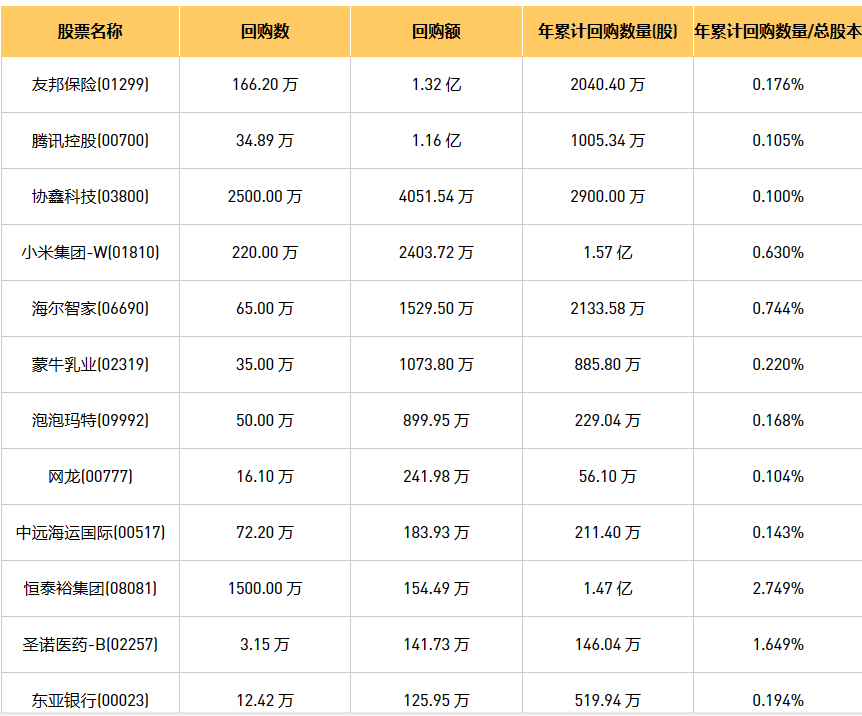The image size is (862, 716).
Task: Open the 腾讯控股(00700) stock entry
Action: point(90,141)
